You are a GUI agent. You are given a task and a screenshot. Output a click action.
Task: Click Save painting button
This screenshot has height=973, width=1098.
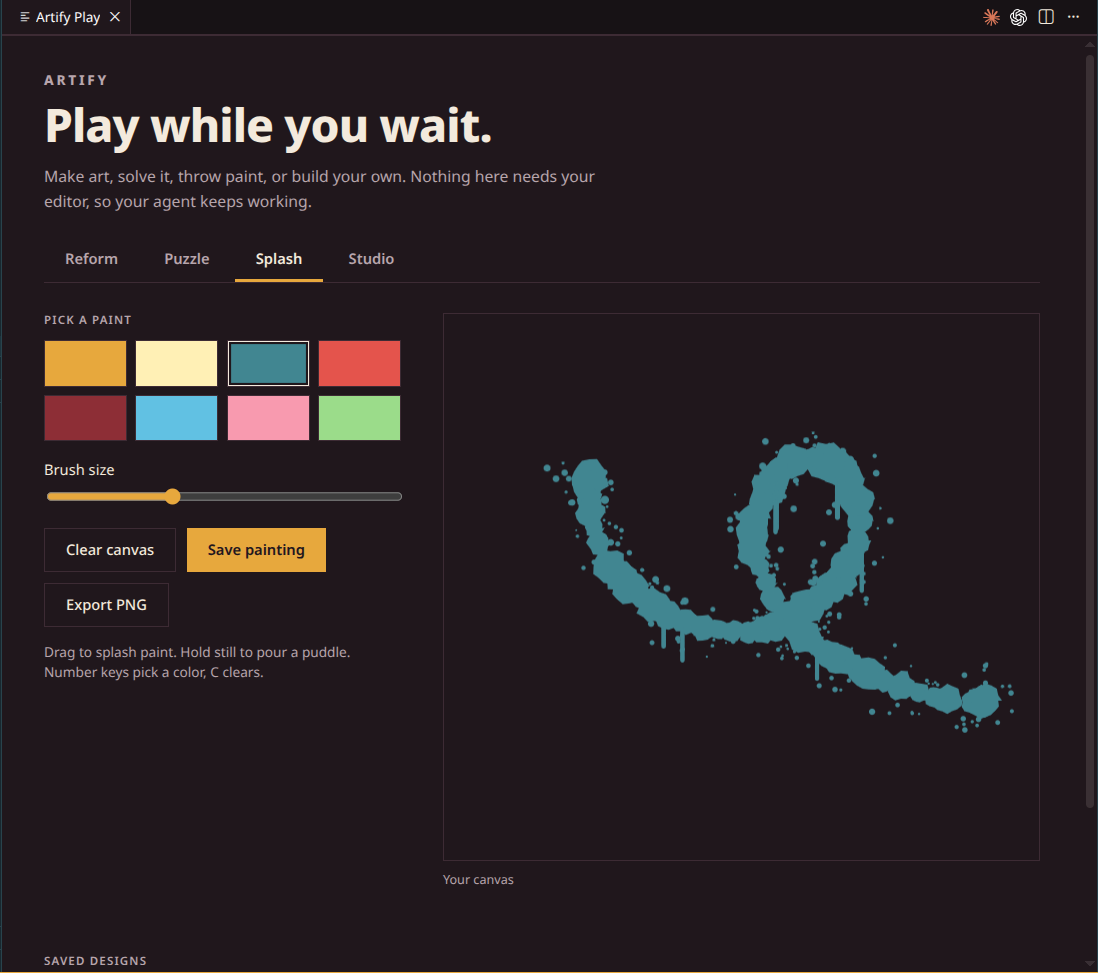click(x=256, y=550)
